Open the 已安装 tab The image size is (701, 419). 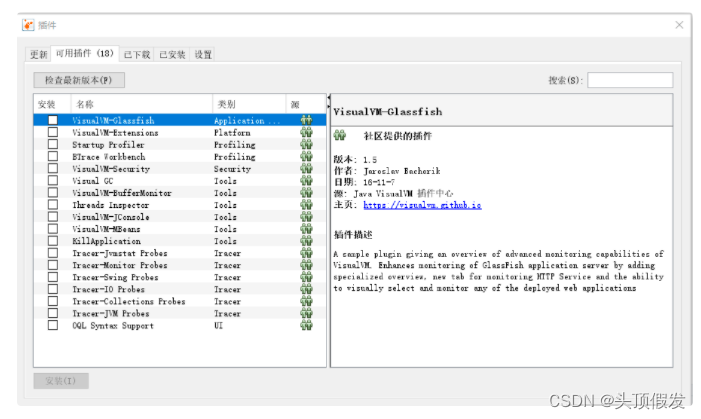(172, 55)
